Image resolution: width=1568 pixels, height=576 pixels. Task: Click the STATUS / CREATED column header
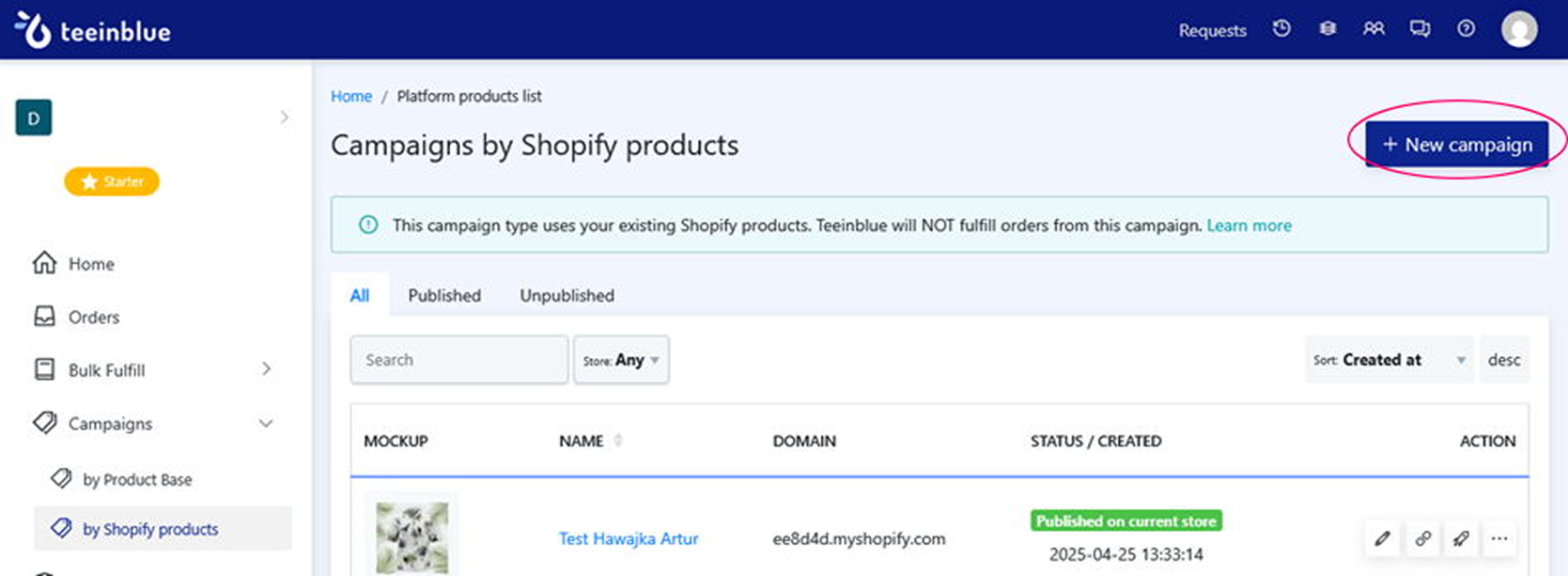click(1096, 441)
